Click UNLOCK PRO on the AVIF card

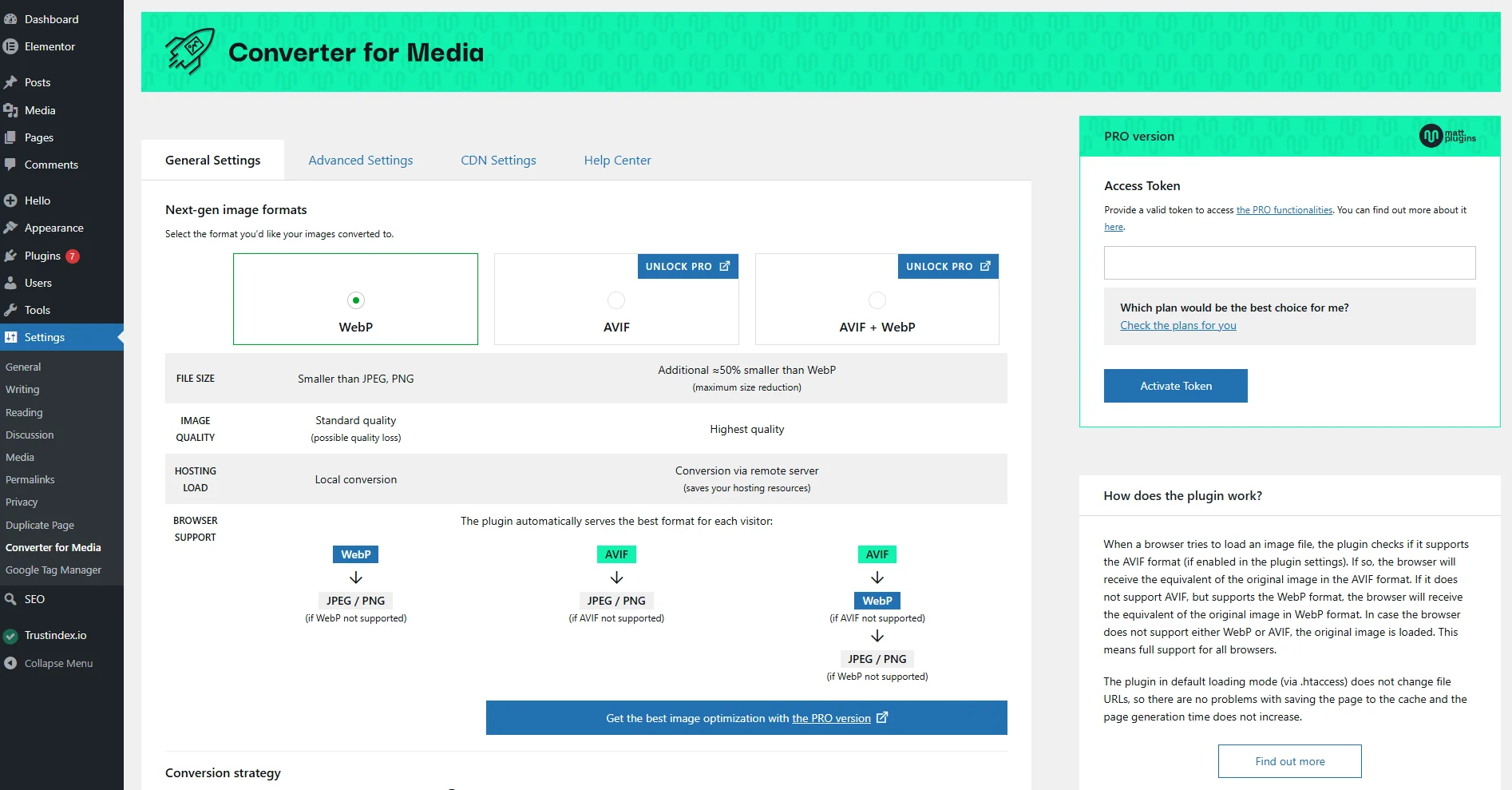[687, 266]
